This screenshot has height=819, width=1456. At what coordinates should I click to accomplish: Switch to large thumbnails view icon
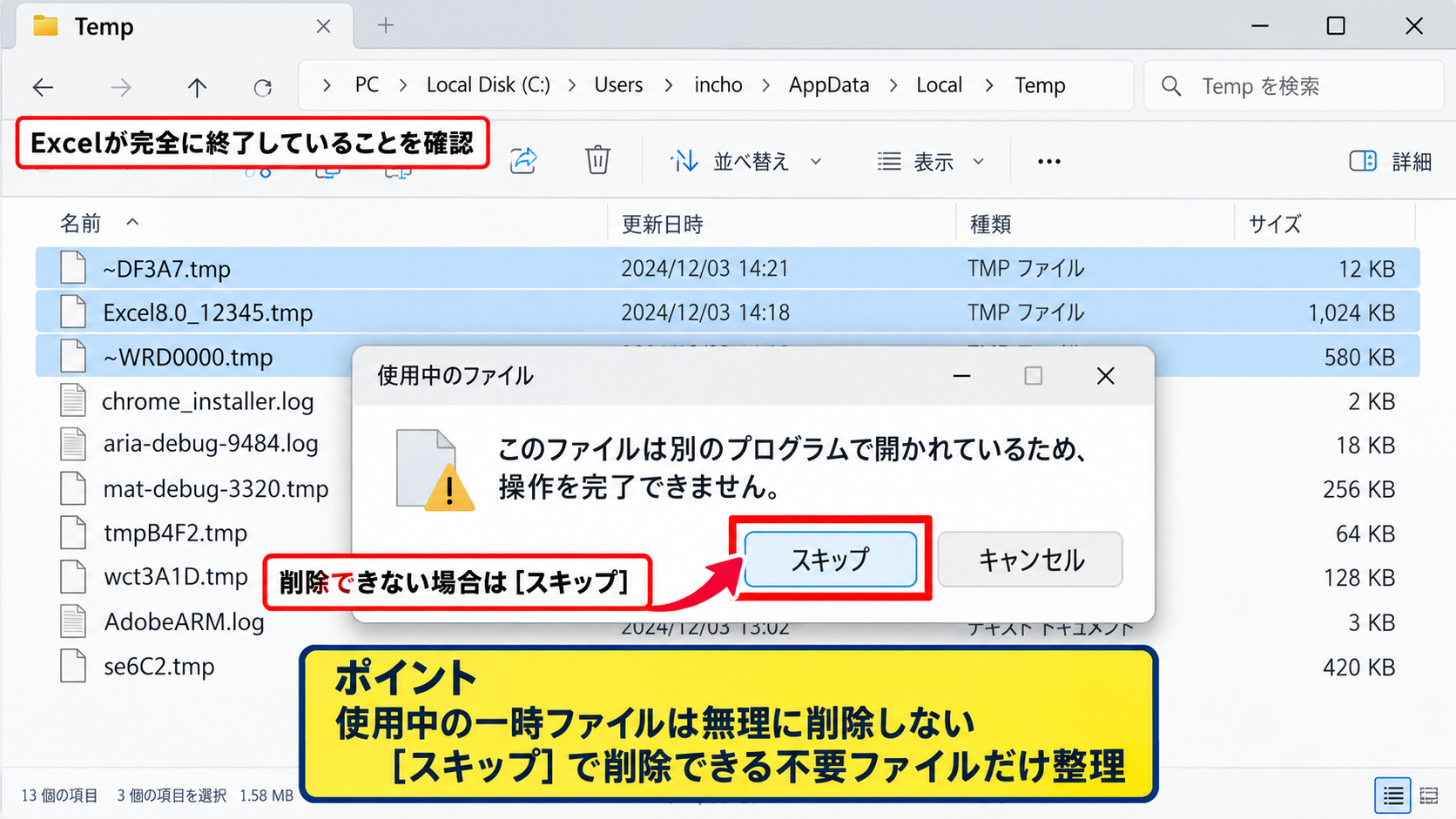point(1429,796)
